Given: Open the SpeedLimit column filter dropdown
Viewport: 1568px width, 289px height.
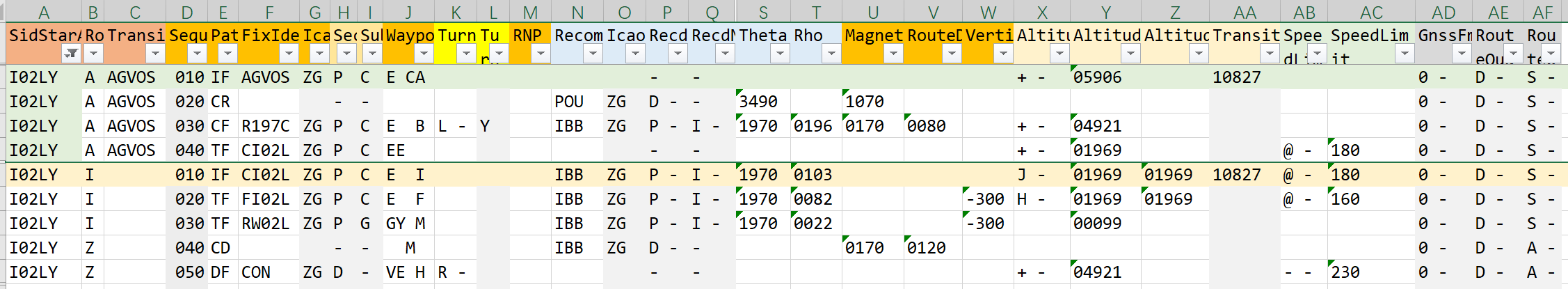Looking at the screenshot, I should point(1405,54).
